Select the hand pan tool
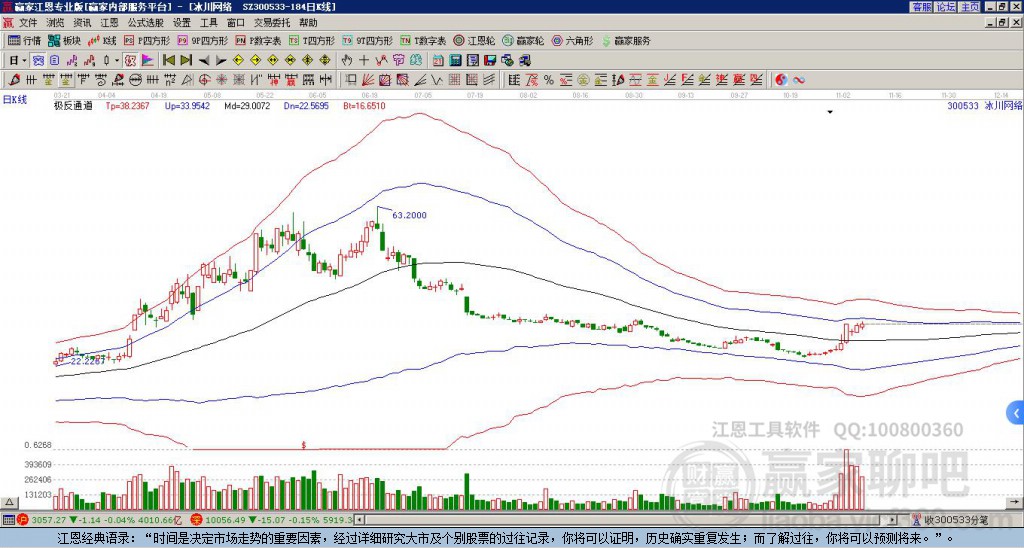 346,60
